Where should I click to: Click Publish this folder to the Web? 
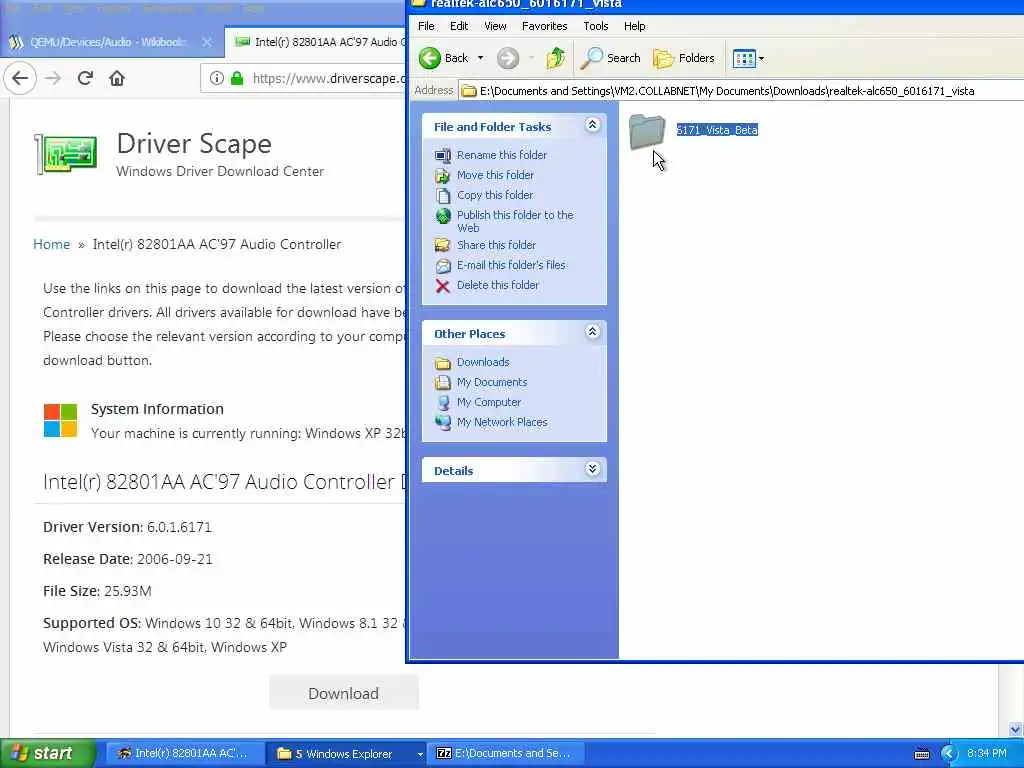coord(515,221)
